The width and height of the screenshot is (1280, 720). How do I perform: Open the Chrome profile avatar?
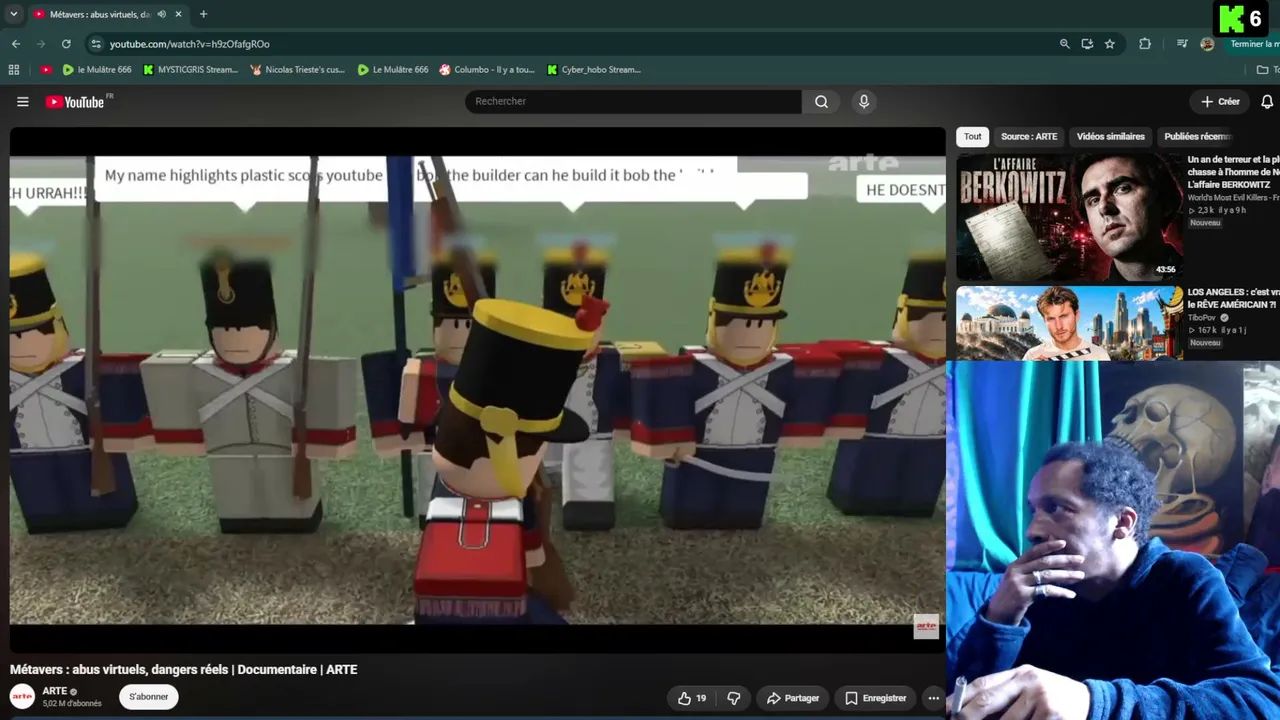pyautogui.click(x=1207, y=44)
